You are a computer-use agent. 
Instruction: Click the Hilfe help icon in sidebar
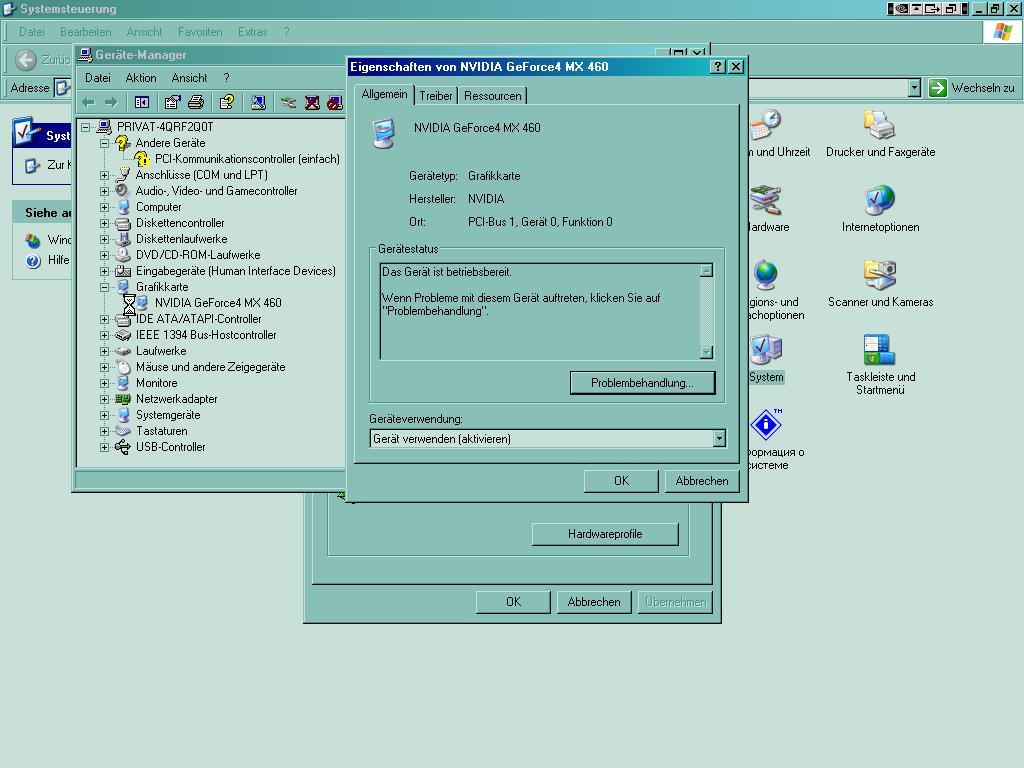[33, 261]
